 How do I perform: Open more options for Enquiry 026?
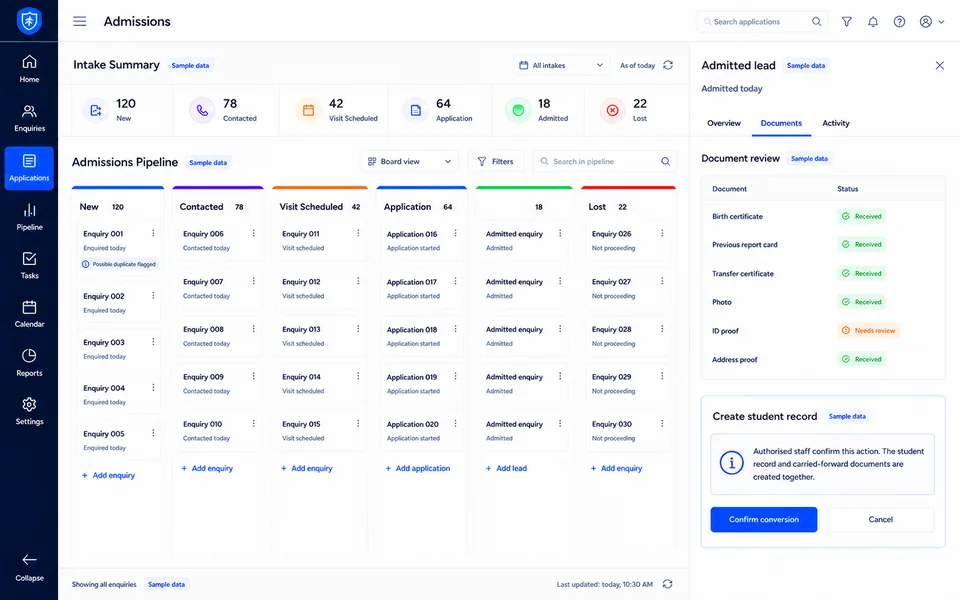point(662,233)
